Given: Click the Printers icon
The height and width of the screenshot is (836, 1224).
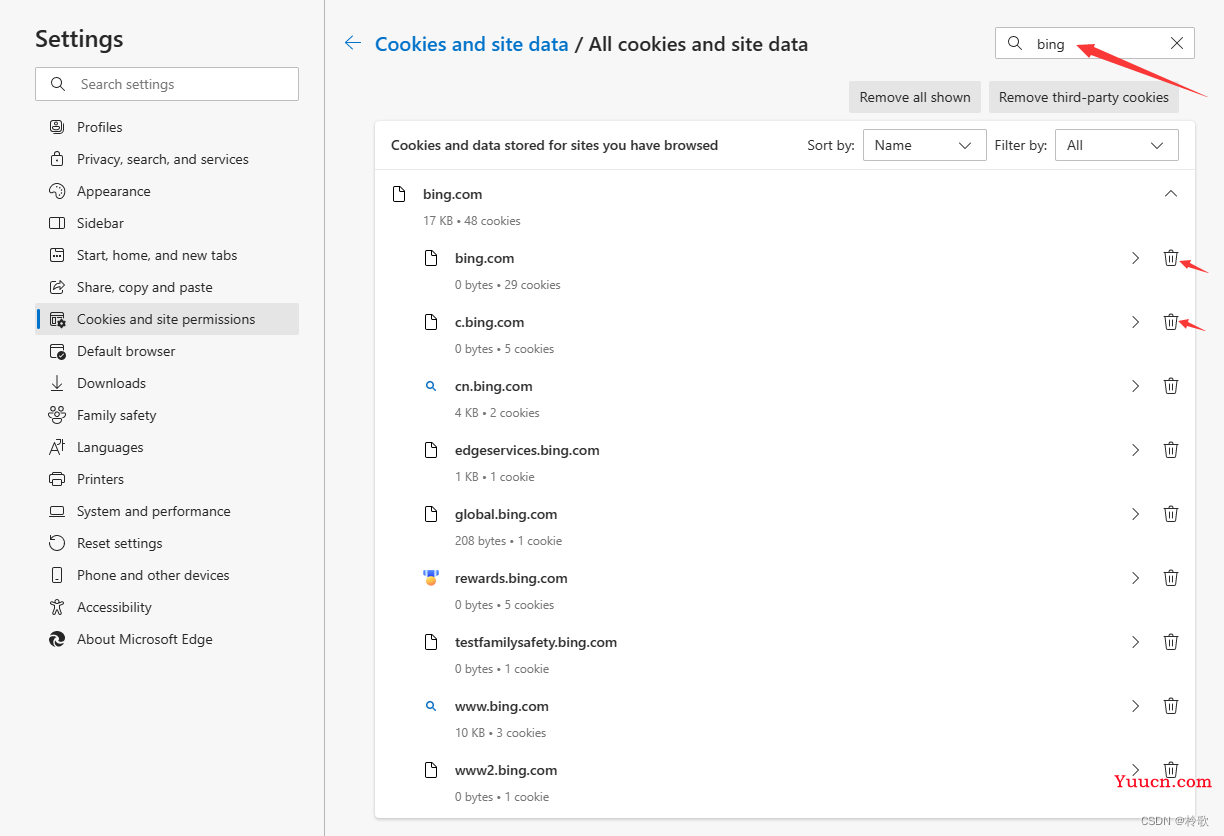Looking at the screenshot, I should (x=57, y=479).
